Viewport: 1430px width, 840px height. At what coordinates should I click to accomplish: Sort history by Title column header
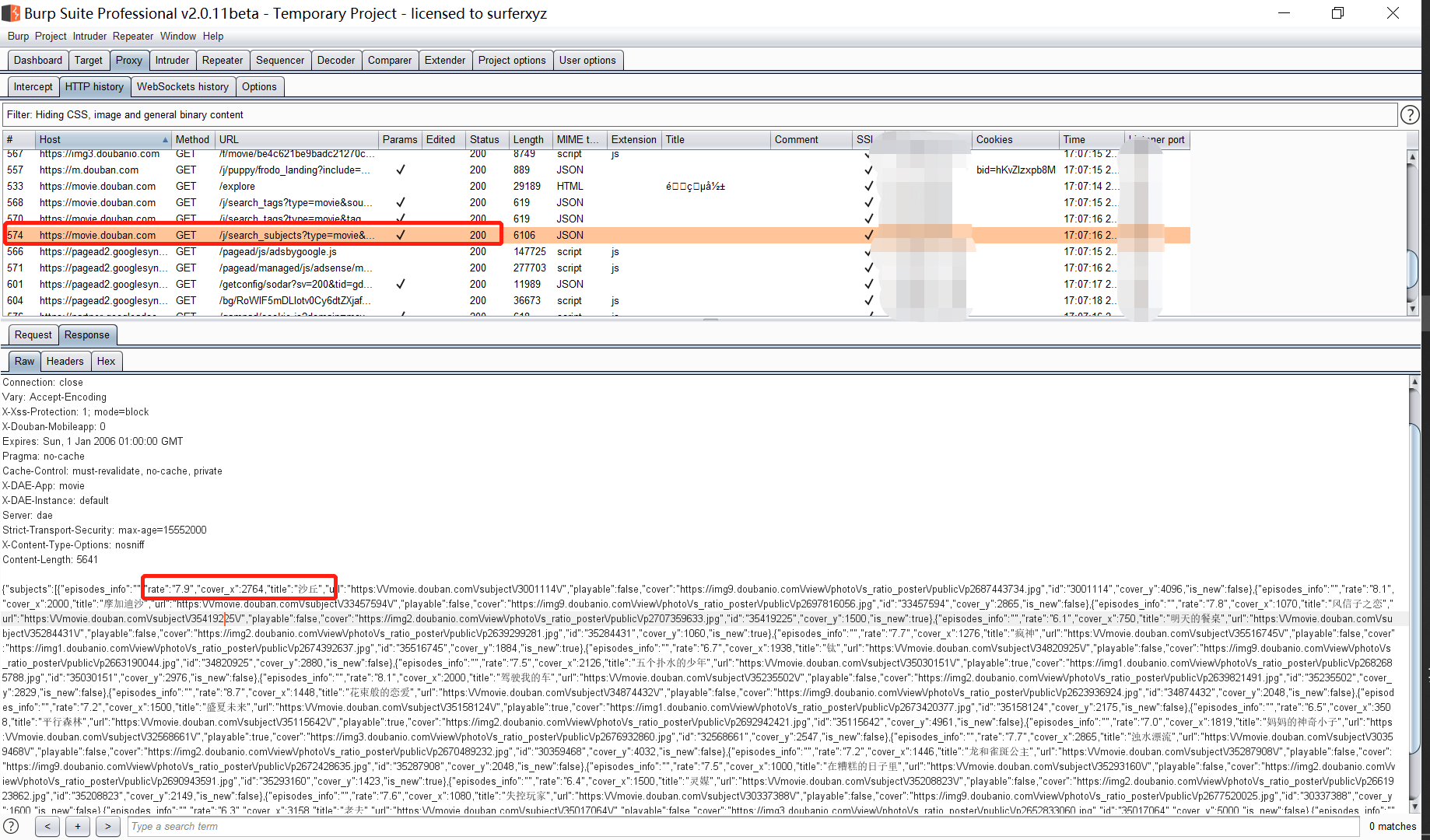click(x=716, y=140)
